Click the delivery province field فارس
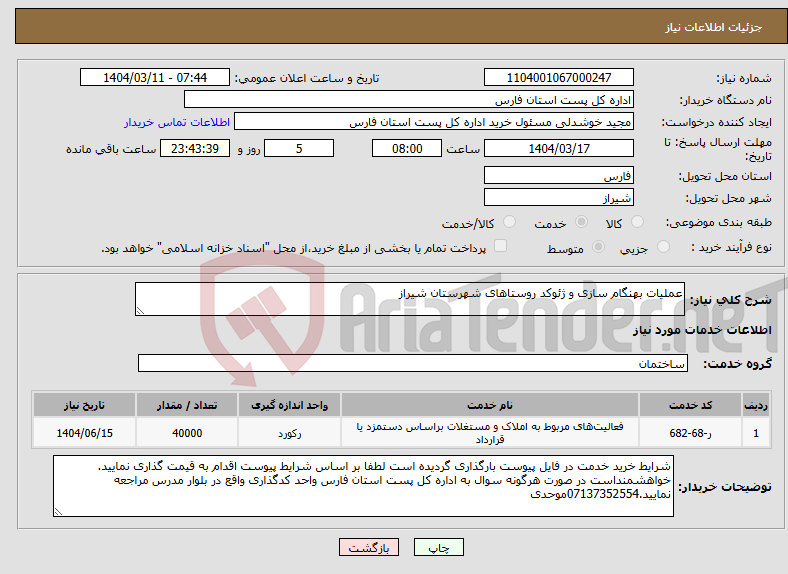Viewport: 788px width, 574px height. coord(559,175)
